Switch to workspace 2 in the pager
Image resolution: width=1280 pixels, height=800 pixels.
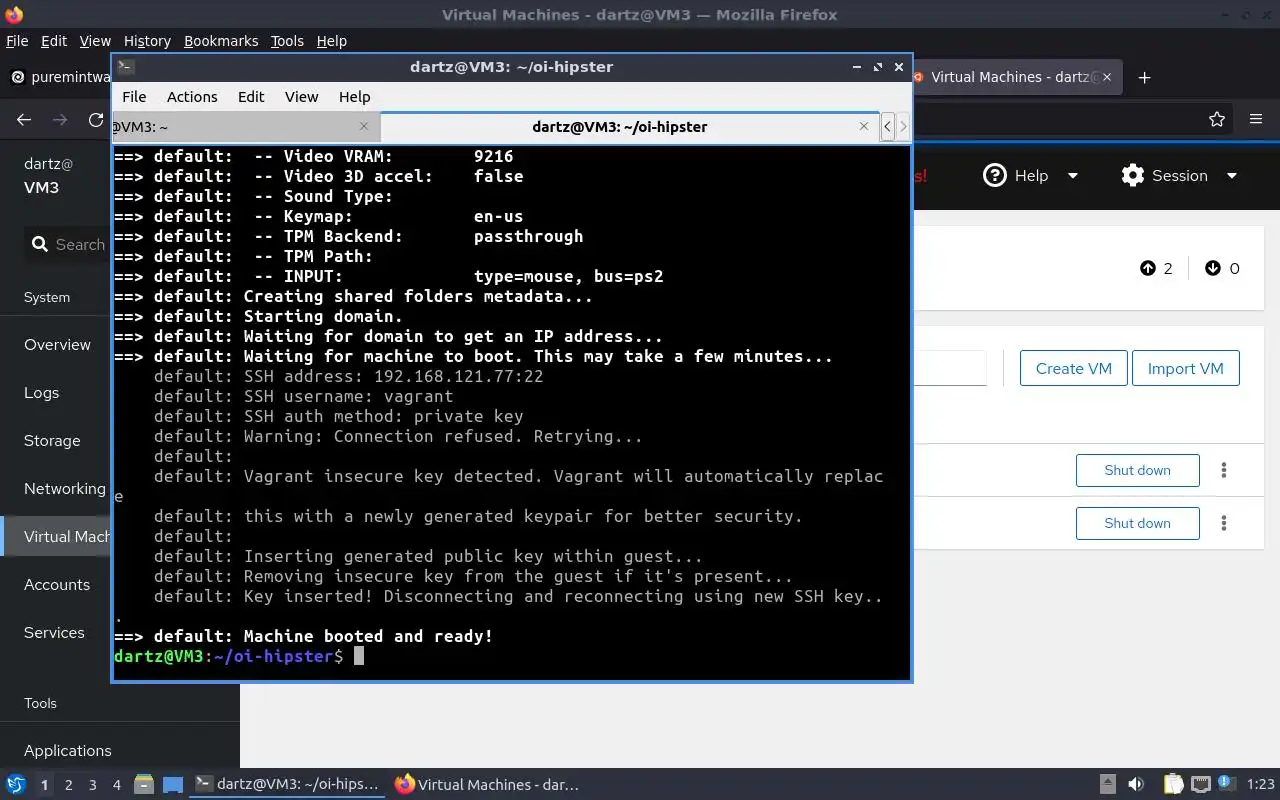[x=69, y=785]
